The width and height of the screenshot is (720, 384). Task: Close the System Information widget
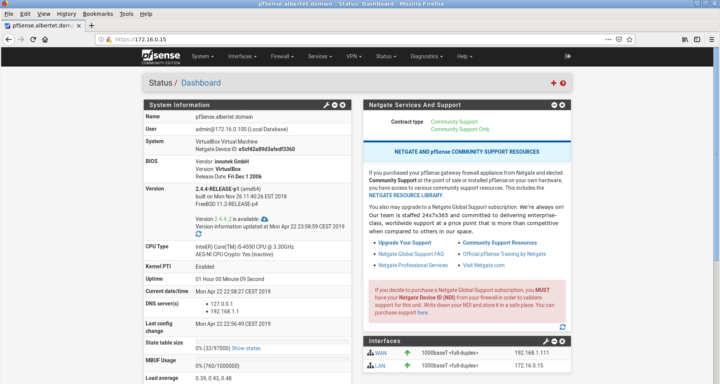343,105
